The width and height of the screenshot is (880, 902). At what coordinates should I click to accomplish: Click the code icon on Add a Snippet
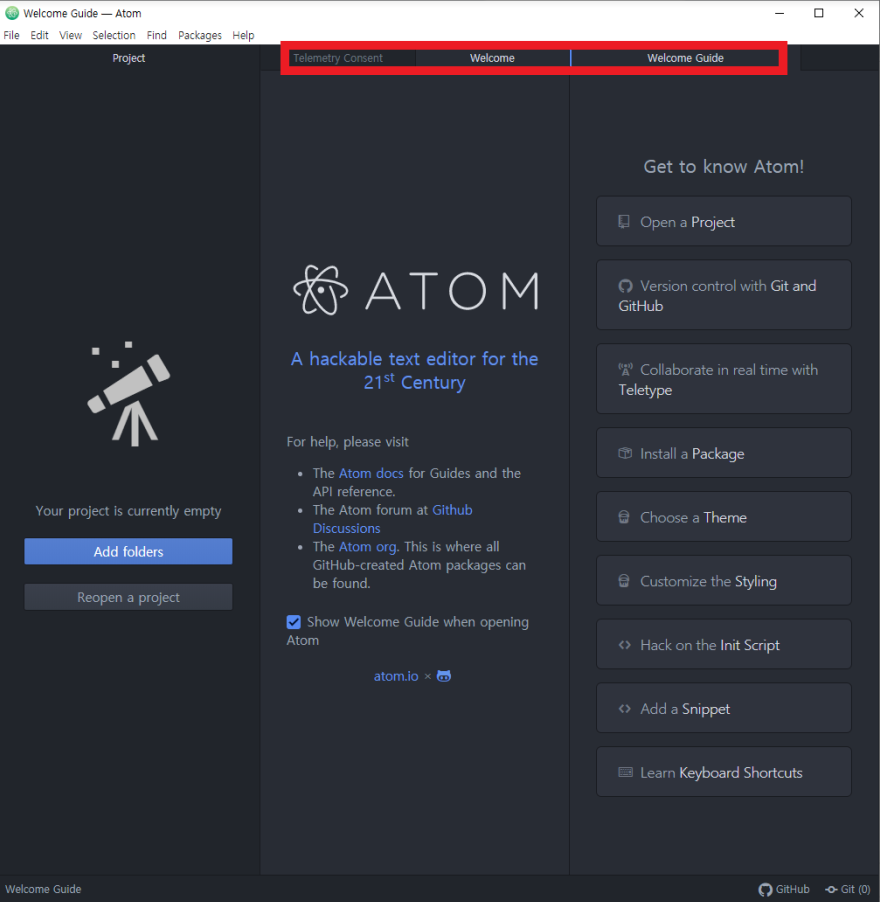pyautogui.click(x=625, y=709)
